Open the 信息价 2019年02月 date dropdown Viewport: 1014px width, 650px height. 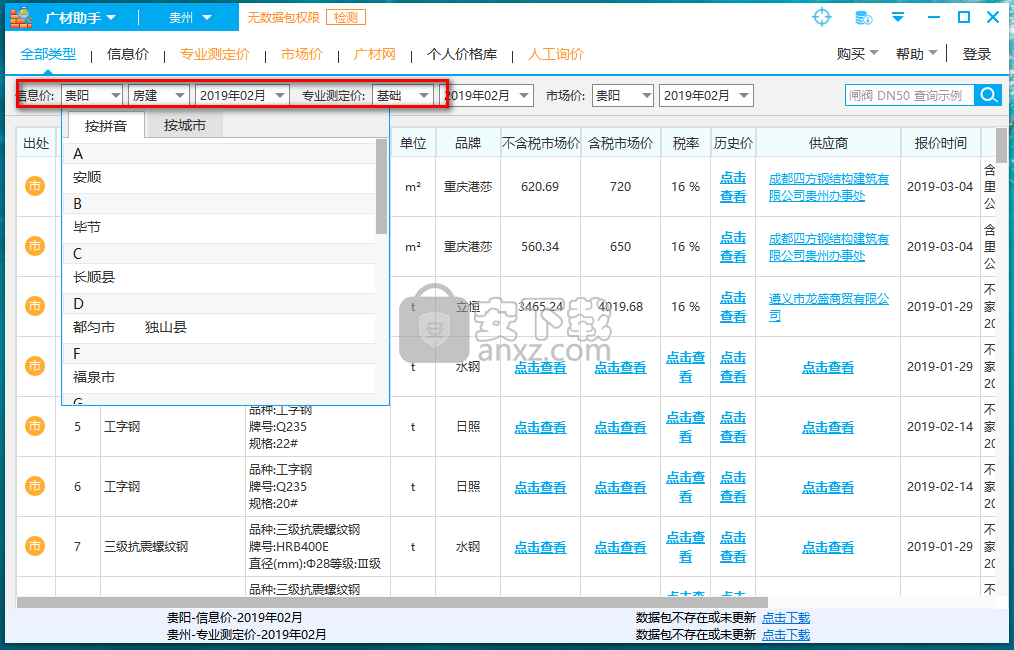tap(242, 95)
